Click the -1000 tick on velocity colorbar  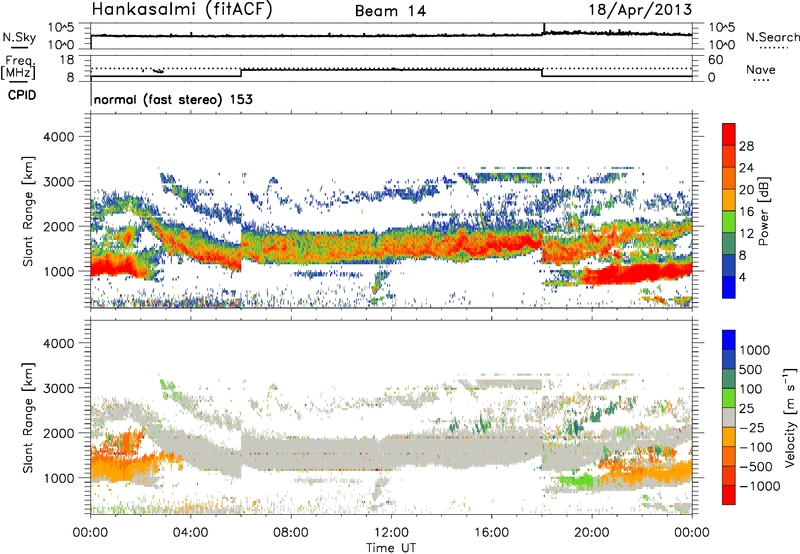759,486
